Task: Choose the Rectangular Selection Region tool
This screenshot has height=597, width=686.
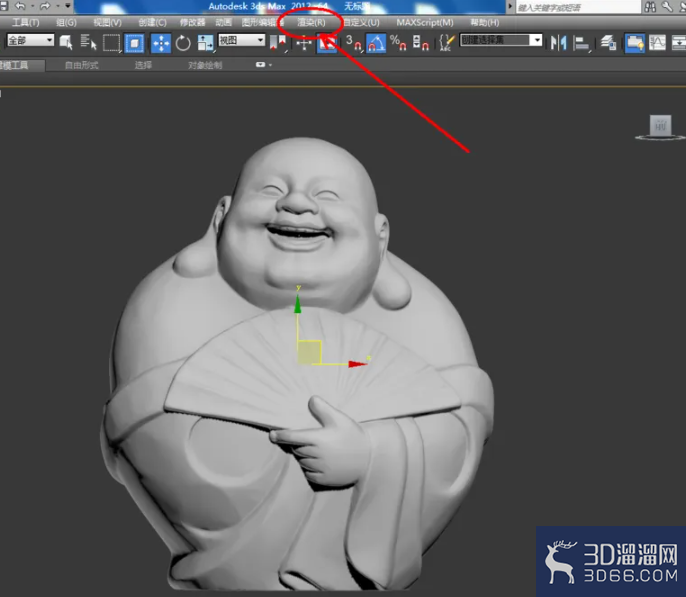Action: [112, 43]
